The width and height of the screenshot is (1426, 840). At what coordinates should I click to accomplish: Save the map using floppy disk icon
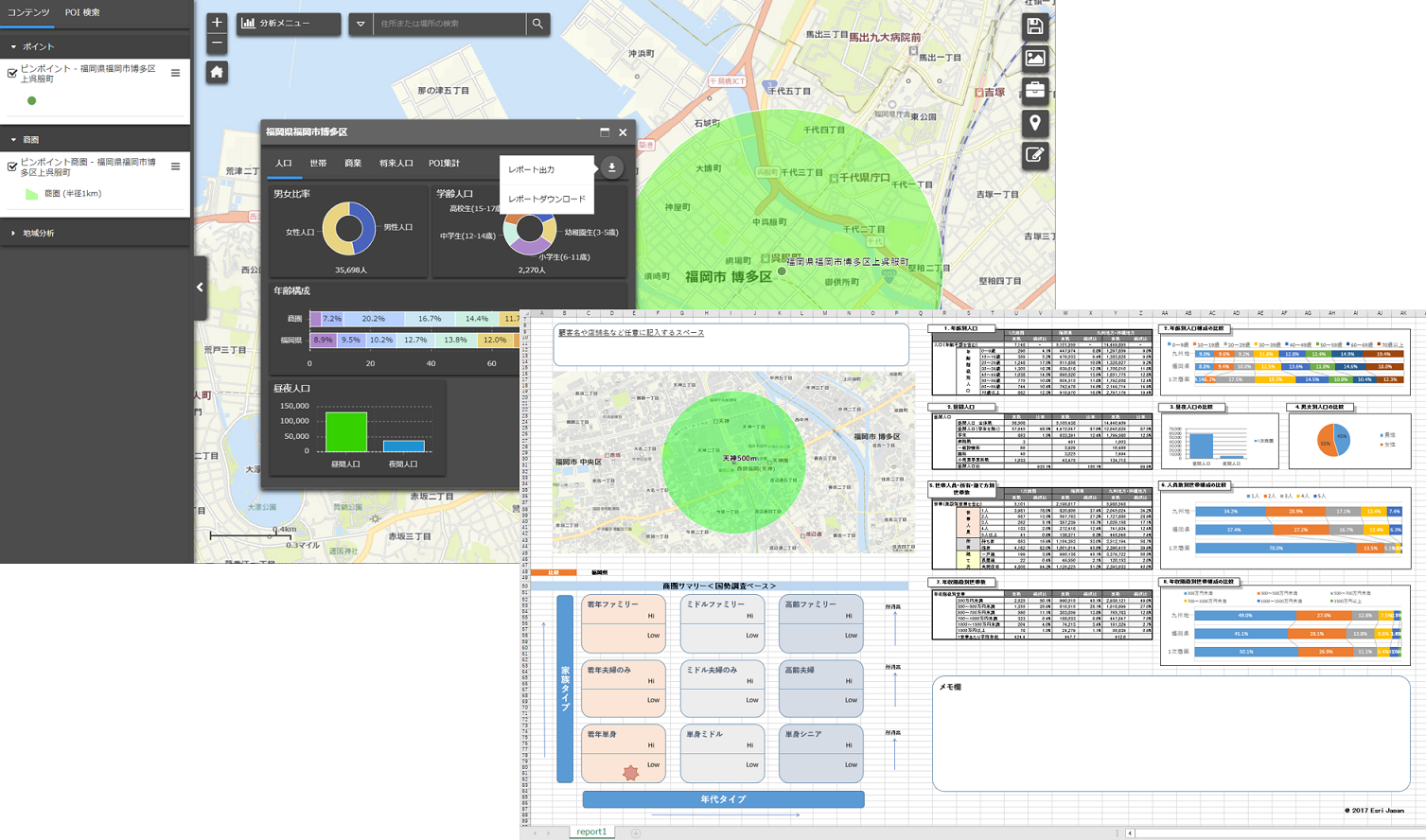[1034, 26]
